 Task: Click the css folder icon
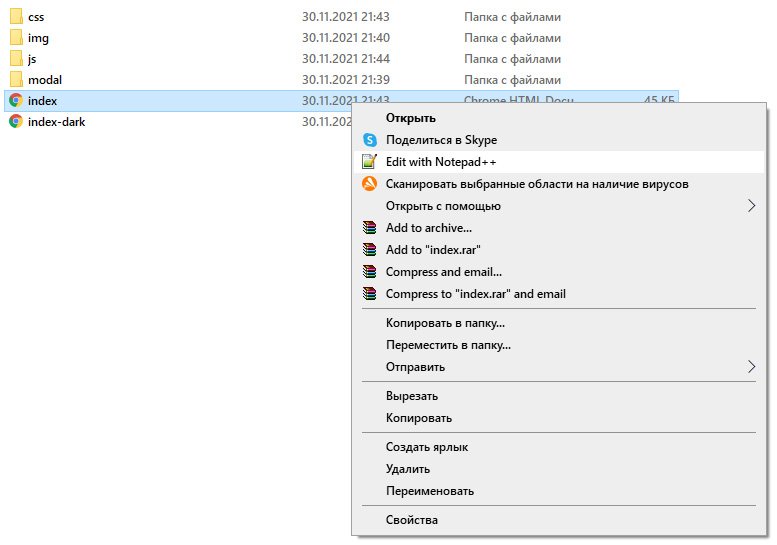pos(15,17)
